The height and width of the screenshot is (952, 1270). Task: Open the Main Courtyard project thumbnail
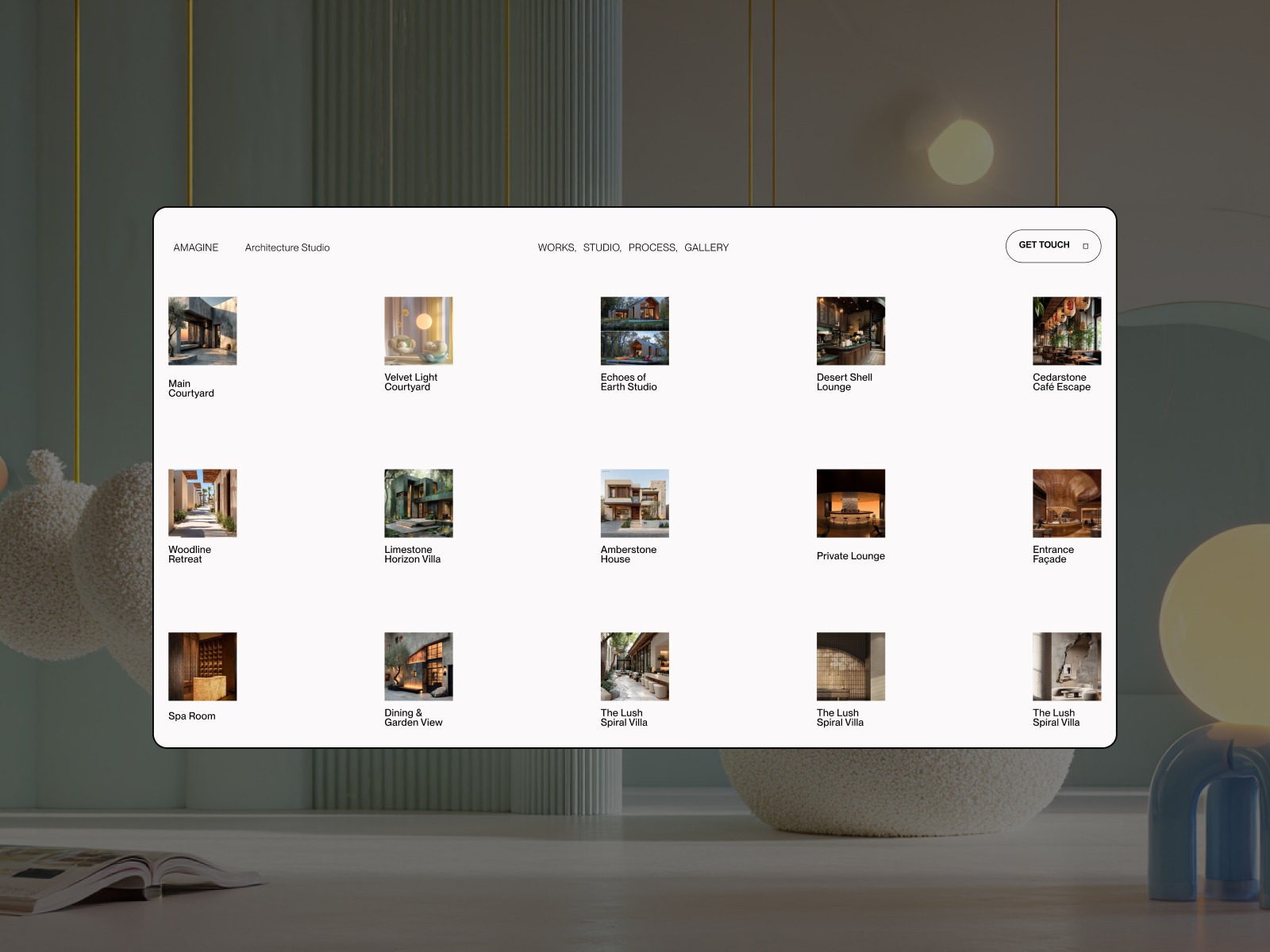pos(202,330)
